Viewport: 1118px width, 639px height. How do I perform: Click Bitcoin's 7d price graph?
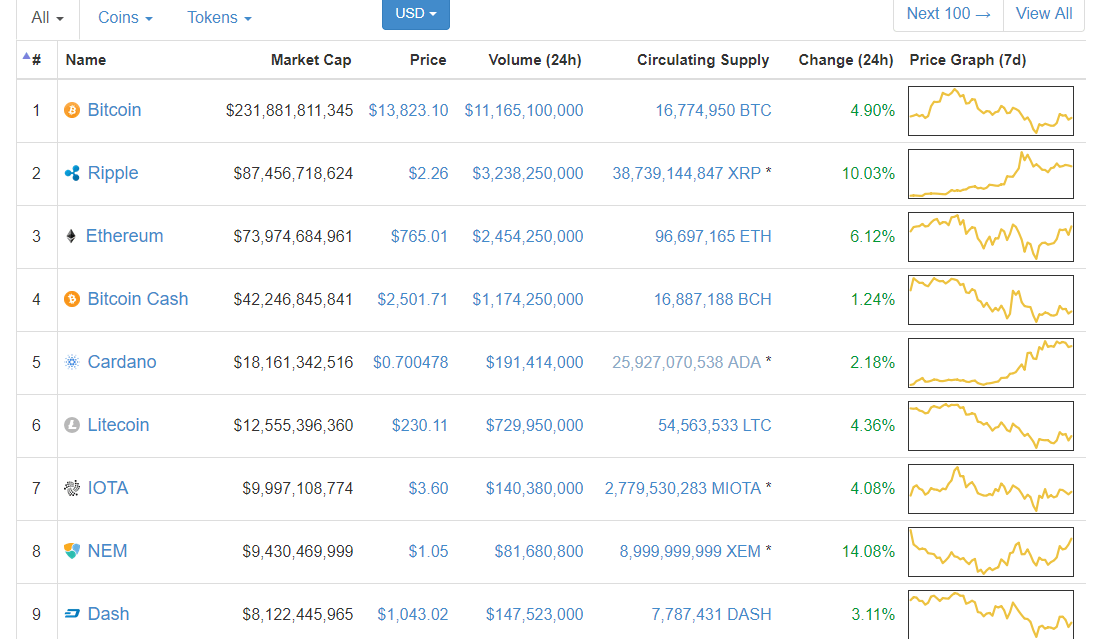[x=990, y=111]
